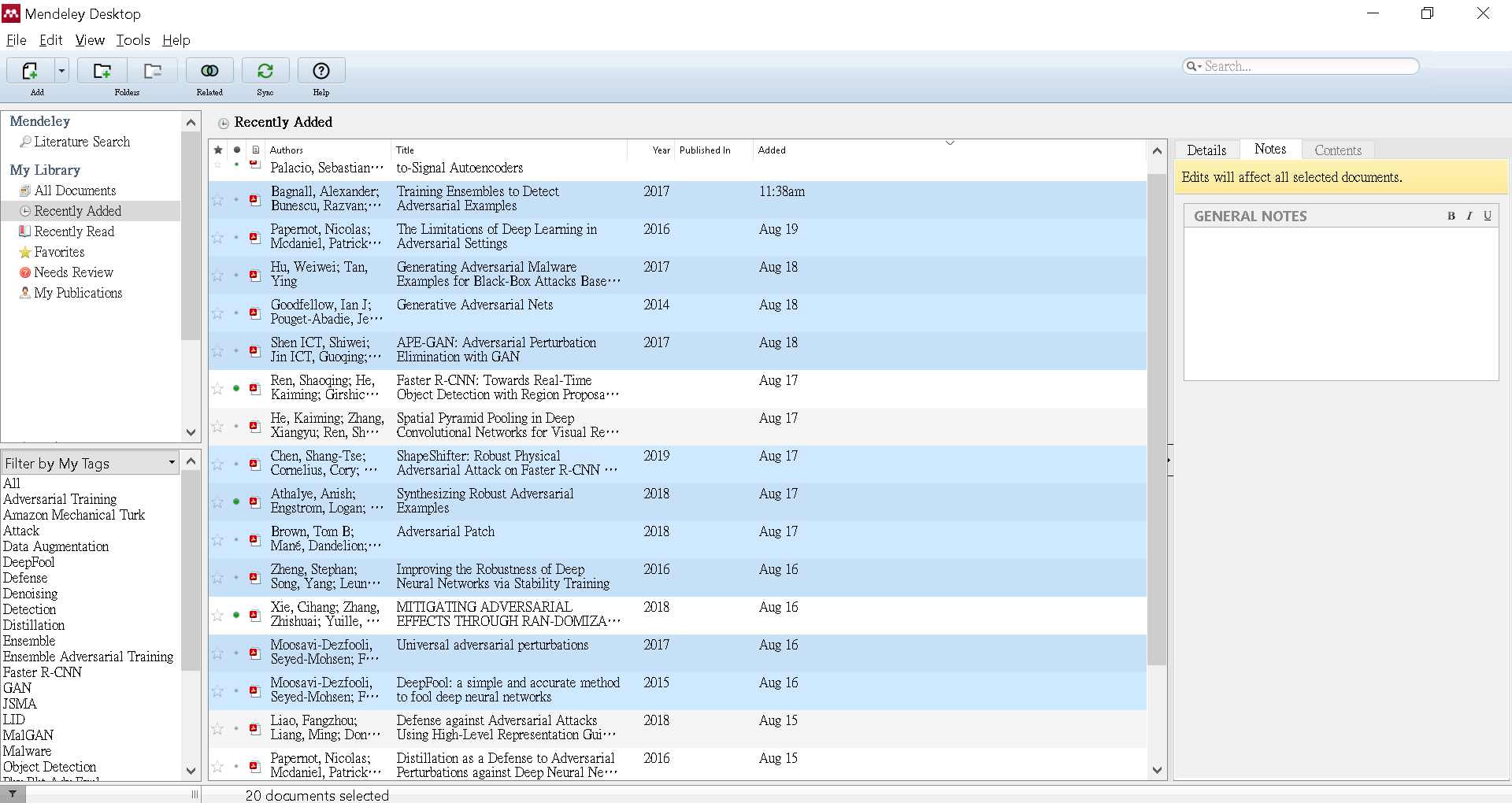This screenshot has width=1512, height=803.
Task: Toggle read status of Athalye Synthesizing Robust paper
Action: [236, 501]
